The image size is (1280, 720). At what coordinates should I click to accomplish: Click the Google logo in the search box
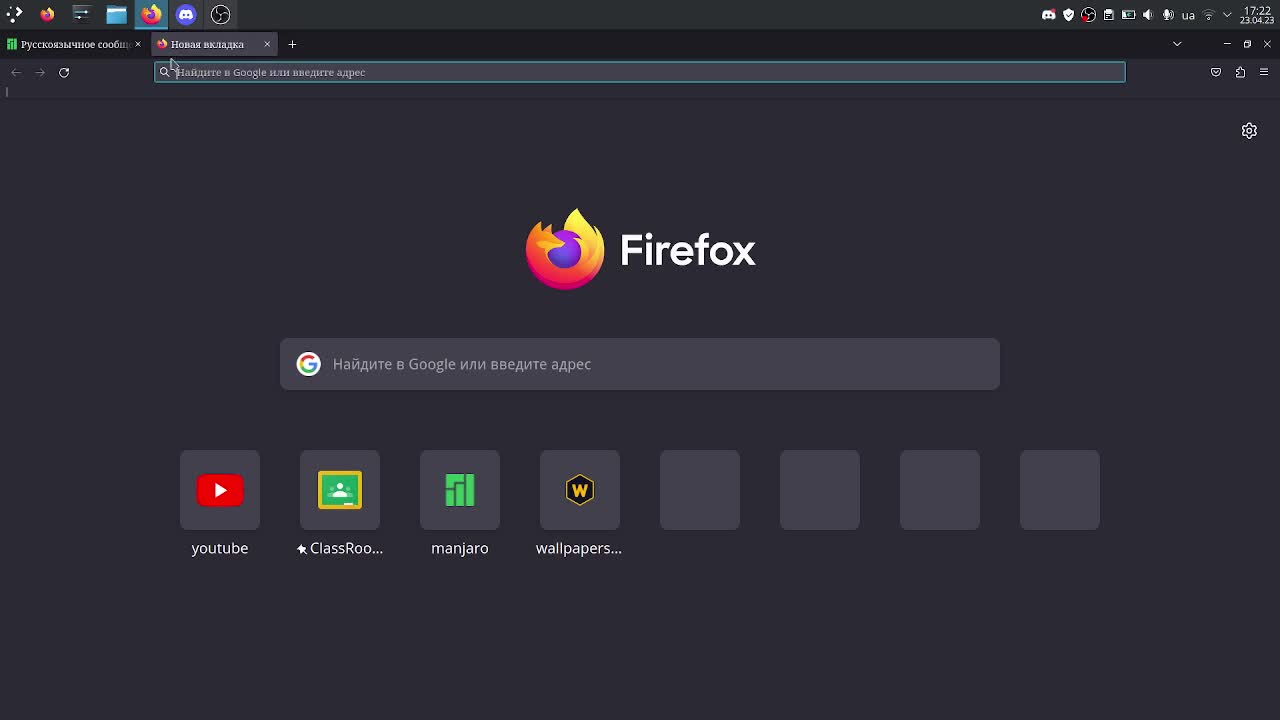[308, 364]
